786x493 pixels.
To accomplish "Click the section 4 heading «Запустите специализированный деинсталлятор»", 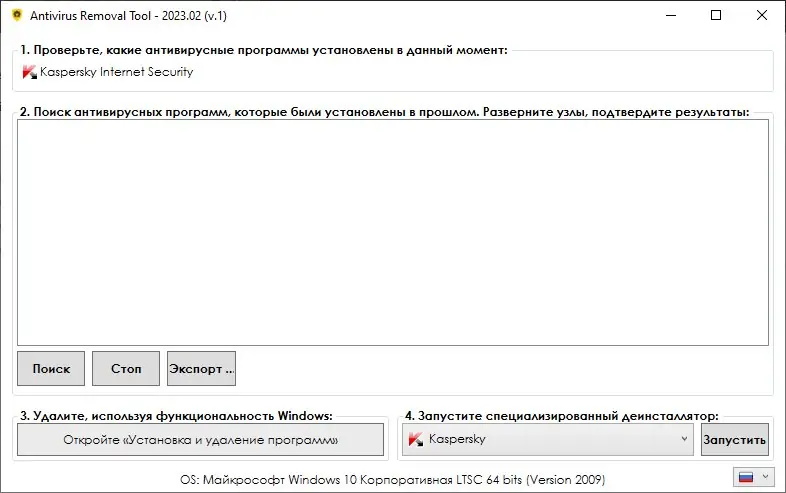I will point(562,416).
